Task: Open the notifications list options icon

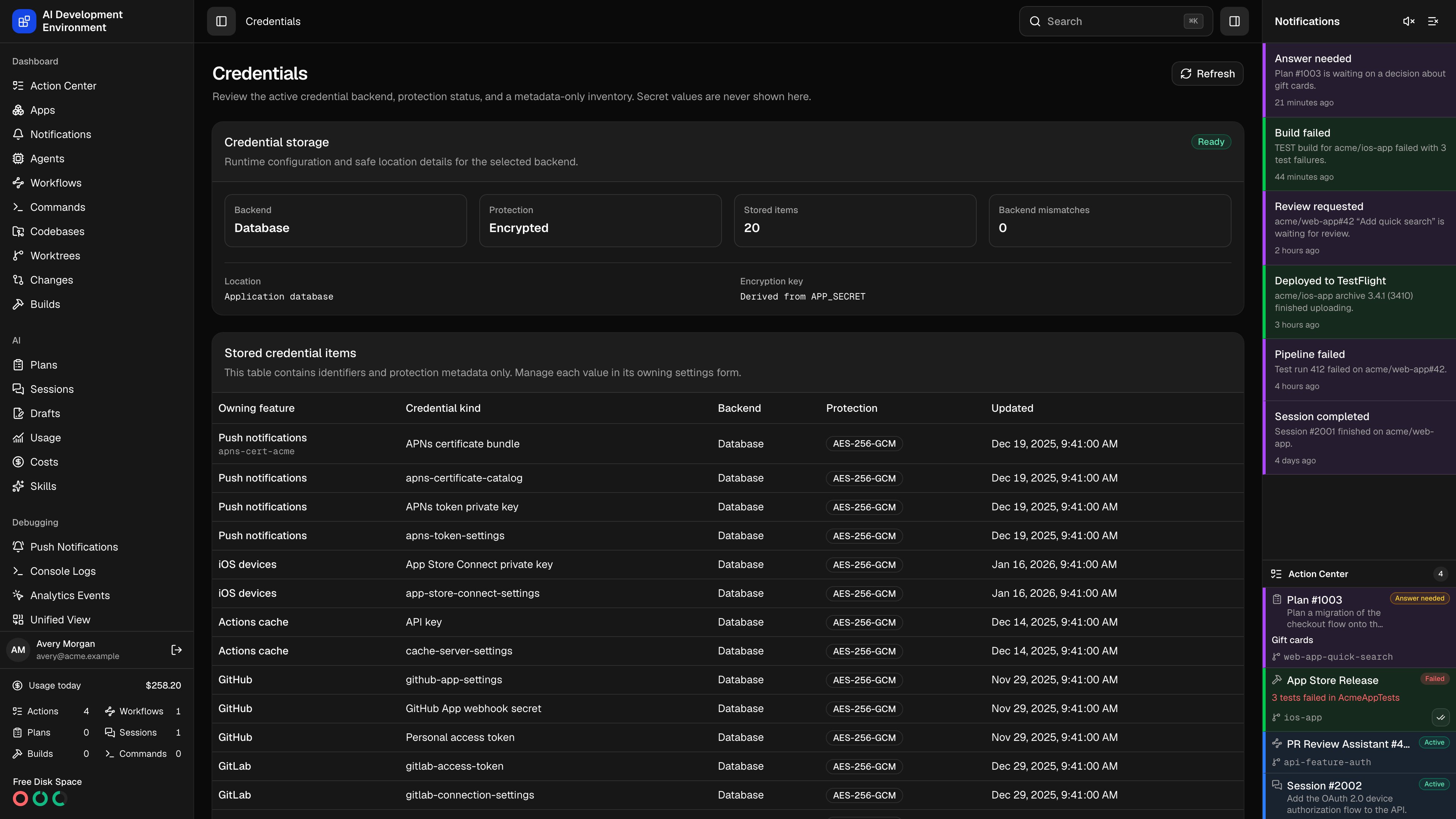Action: 1433,22
